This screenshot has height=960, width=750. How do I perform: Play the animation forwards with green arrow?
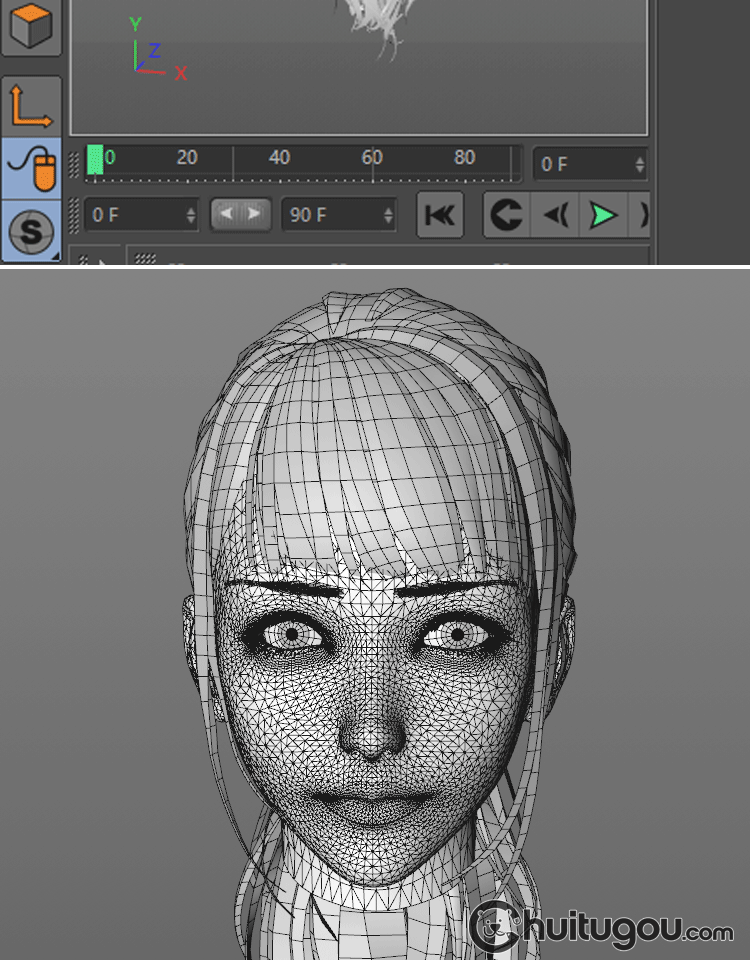(x=604, y=215)
